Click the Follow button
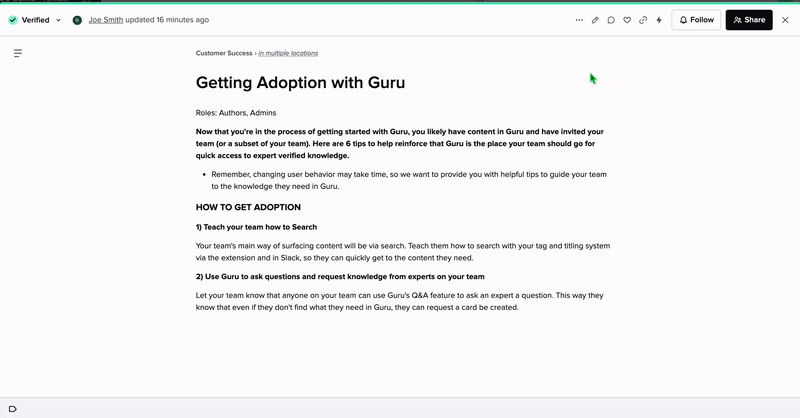 (x=696, y=20)
